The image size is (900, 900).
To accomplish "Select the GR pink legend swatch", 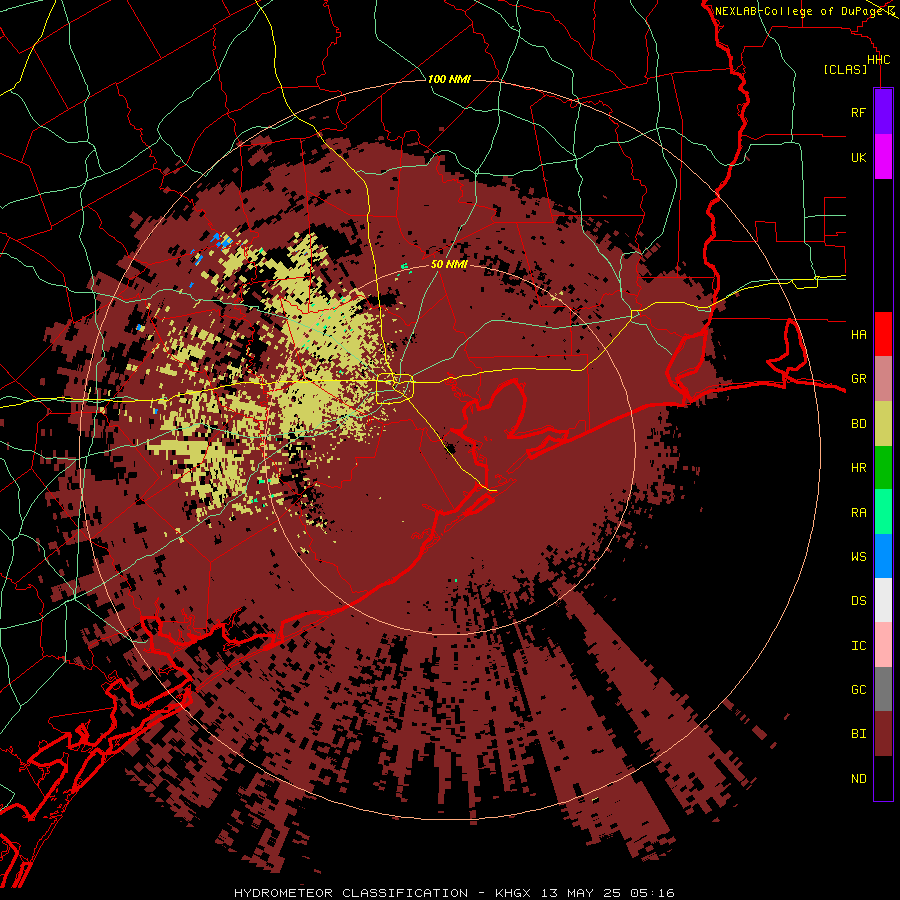I will pos(883,379).
